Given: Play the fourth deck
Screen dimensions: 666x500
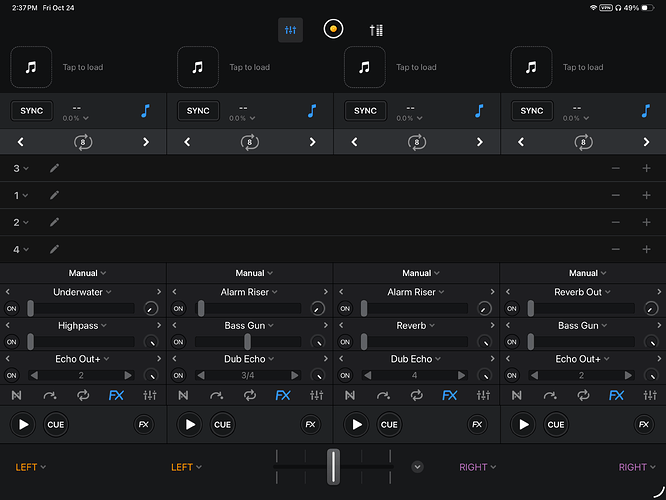Looking at the screenshot, I should pyautogui.click(x=523, y=425).
